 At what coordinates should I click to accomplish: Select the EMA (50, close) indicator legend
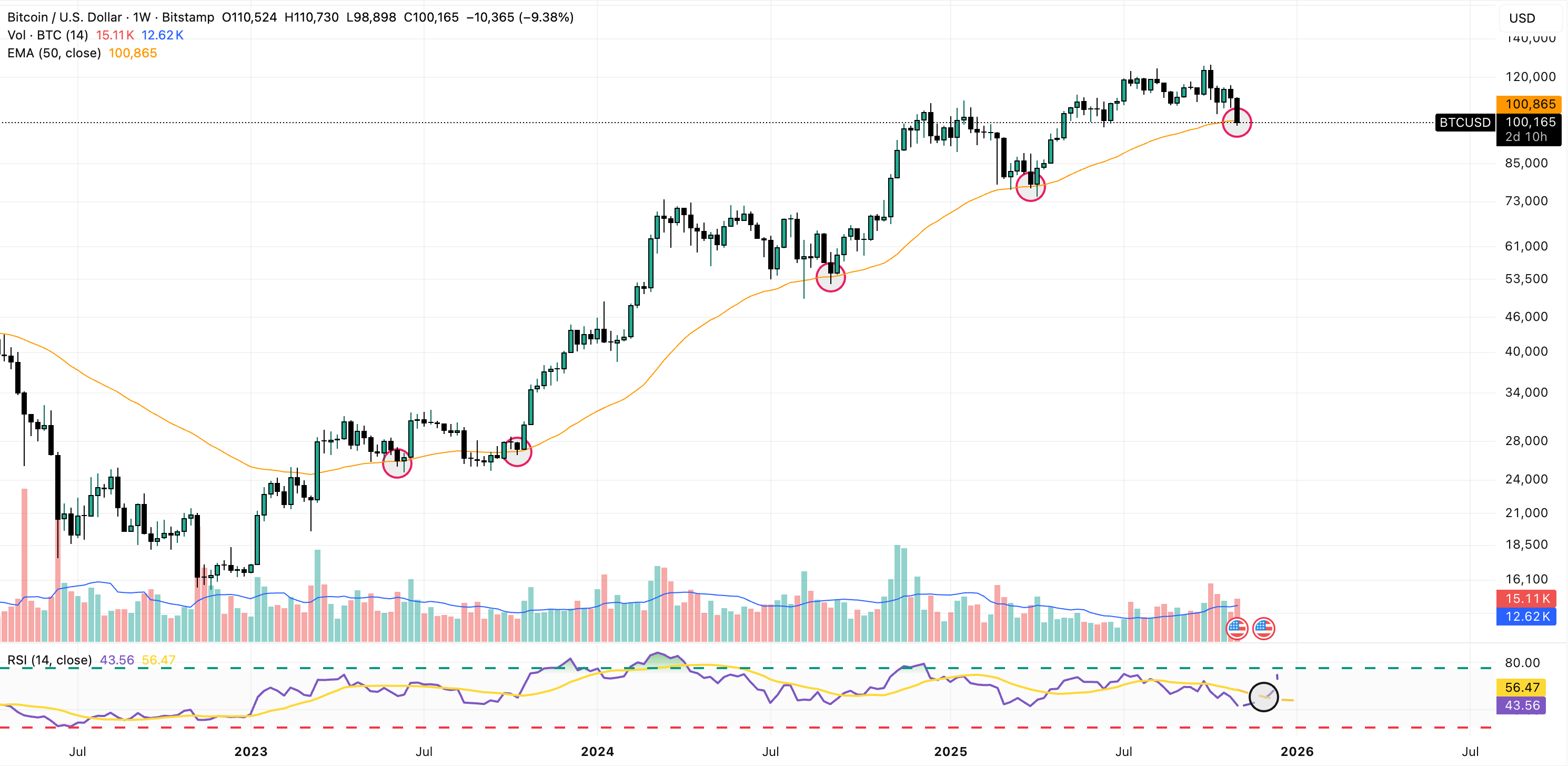pyautogui.click(x=54, y=53)
